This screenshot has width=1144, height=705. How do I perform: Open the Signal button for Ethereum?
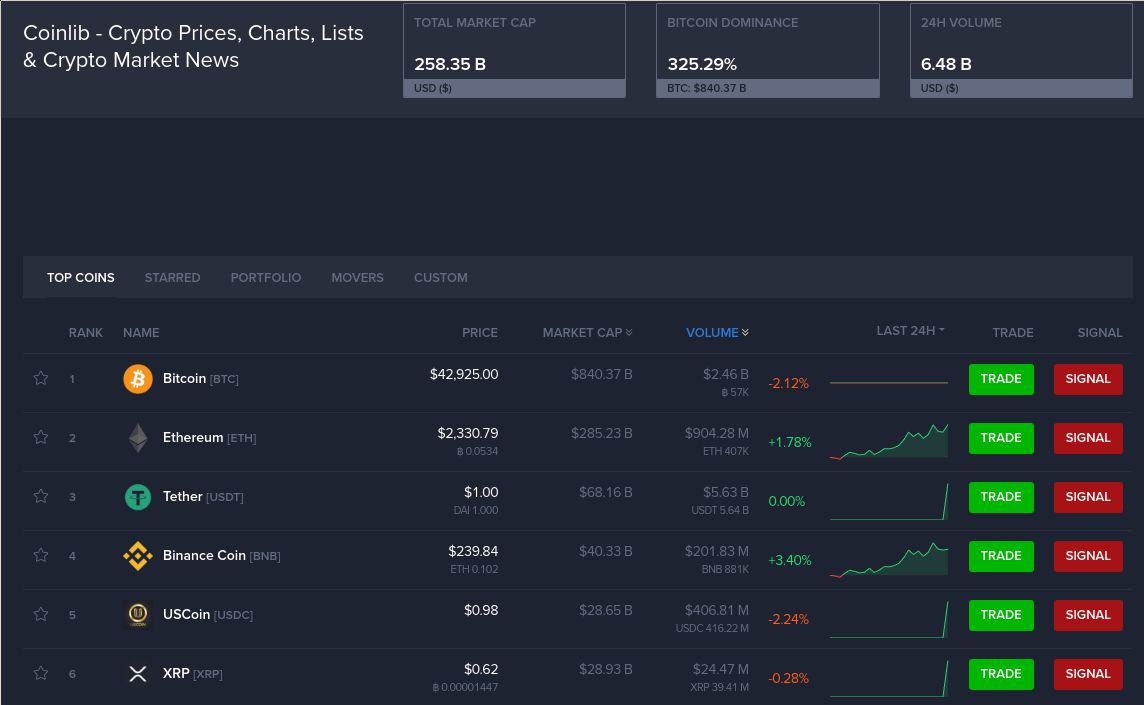1088,438
